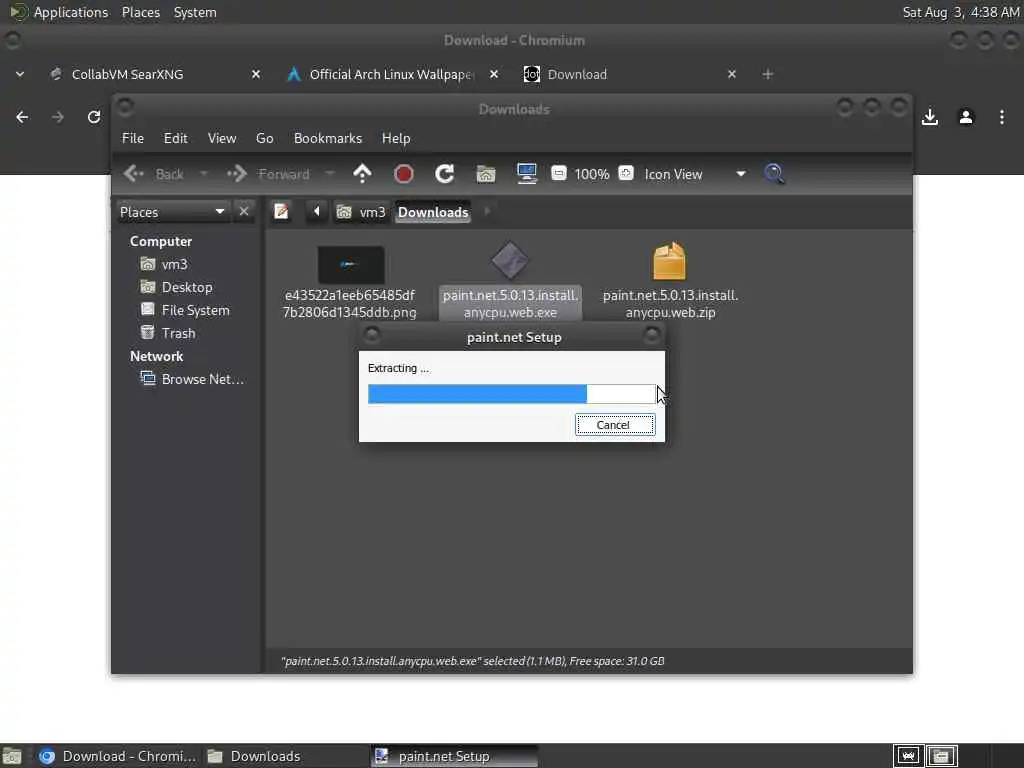Go up to parent folder in Downloads window
Viewport: 1024px width, 768px height.
[362, 174]
